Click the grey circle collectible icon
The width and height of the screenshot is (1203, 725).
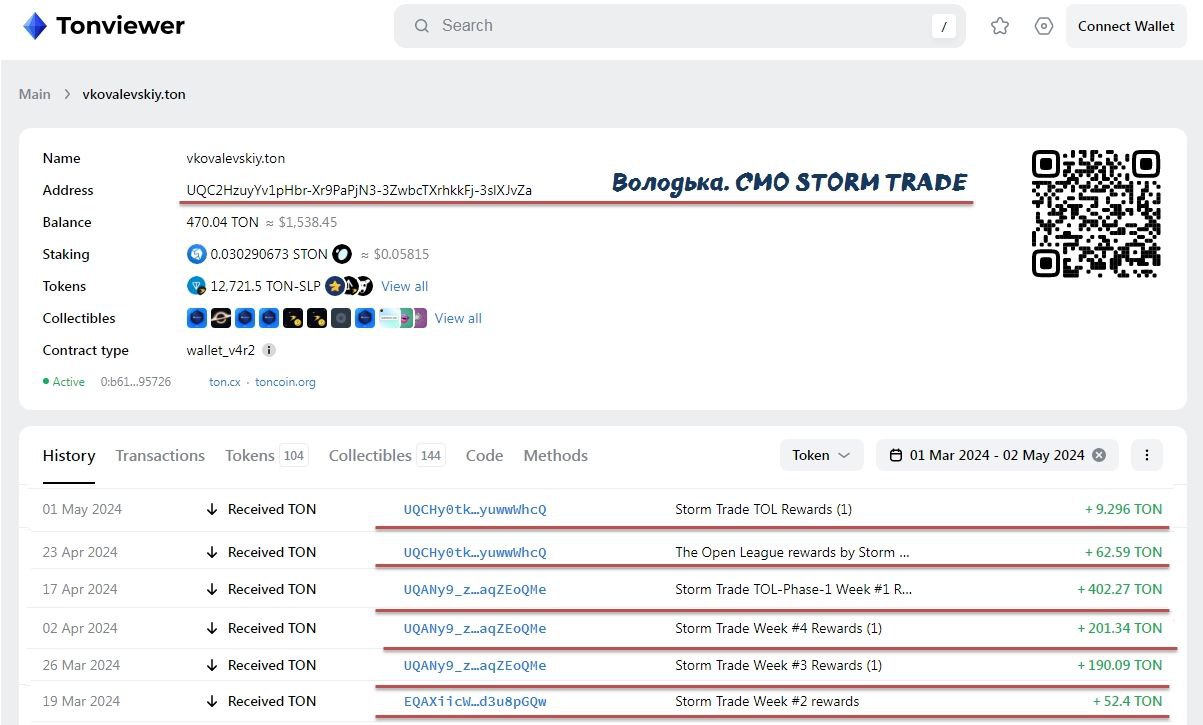click(x=341, y=318)
